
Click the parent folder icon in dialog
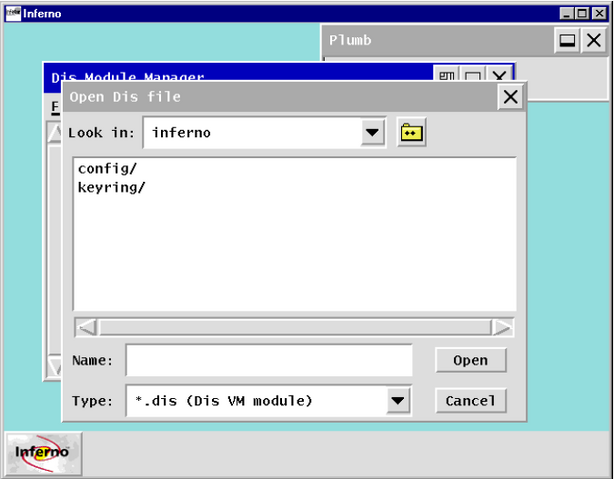coord(411,132)
